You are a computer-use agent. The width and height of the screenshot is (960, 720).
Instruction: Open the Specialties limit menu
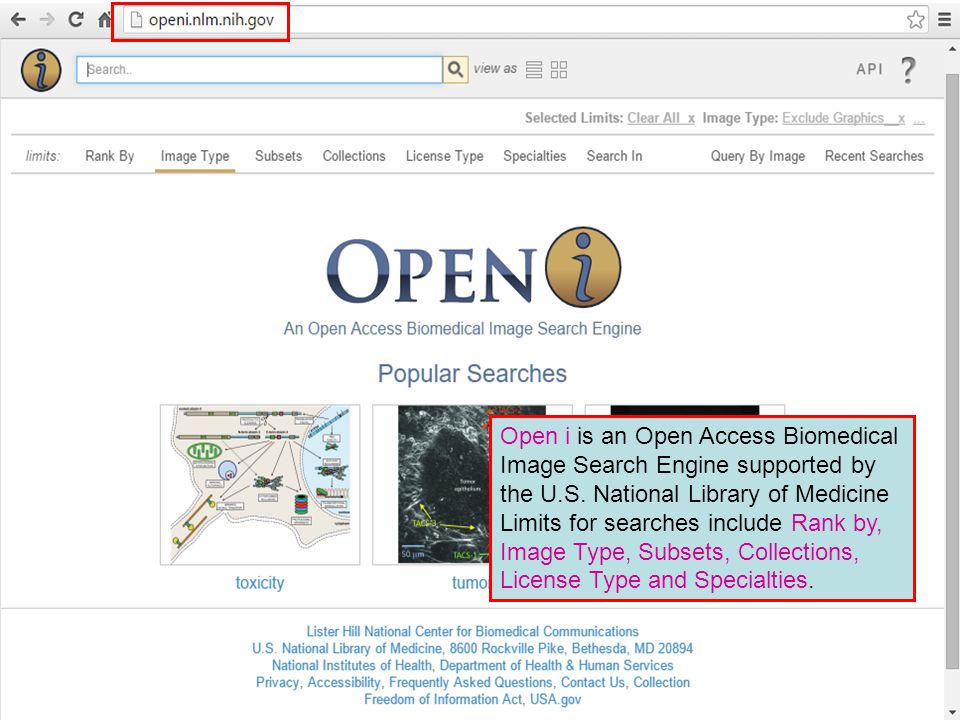(534, 156)
